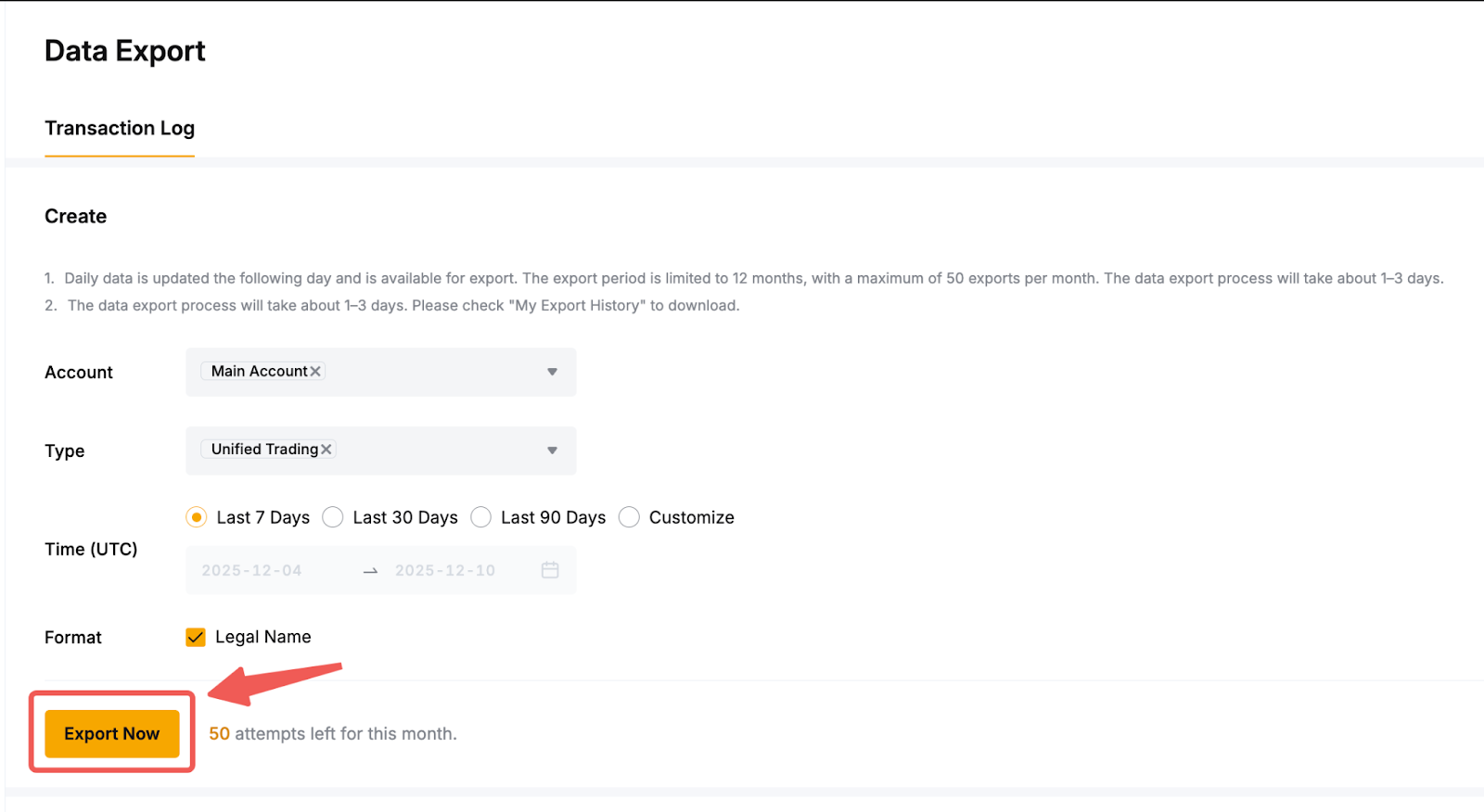The height and width of the screenshot is (812, 1484).
Task: Select the Last 7 Days option
Action: [197, 517]
